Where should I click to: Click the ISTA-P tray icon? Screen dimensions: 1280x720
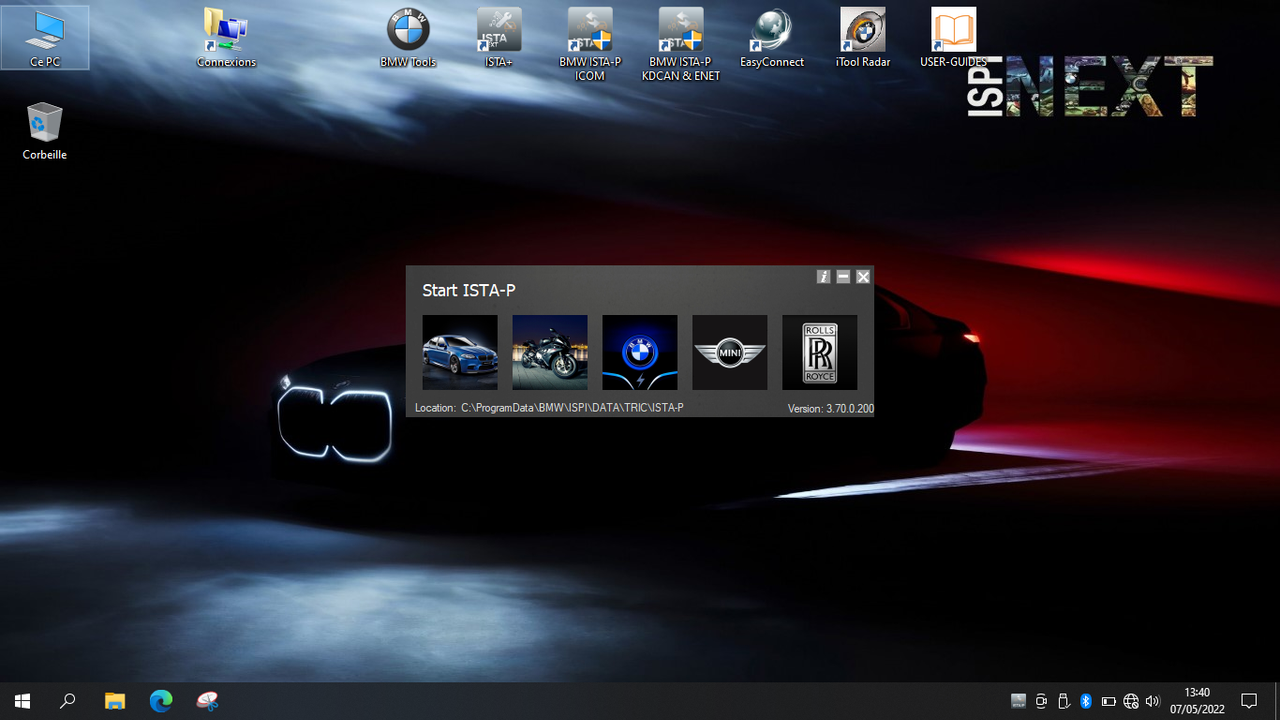pos(1019,701)
